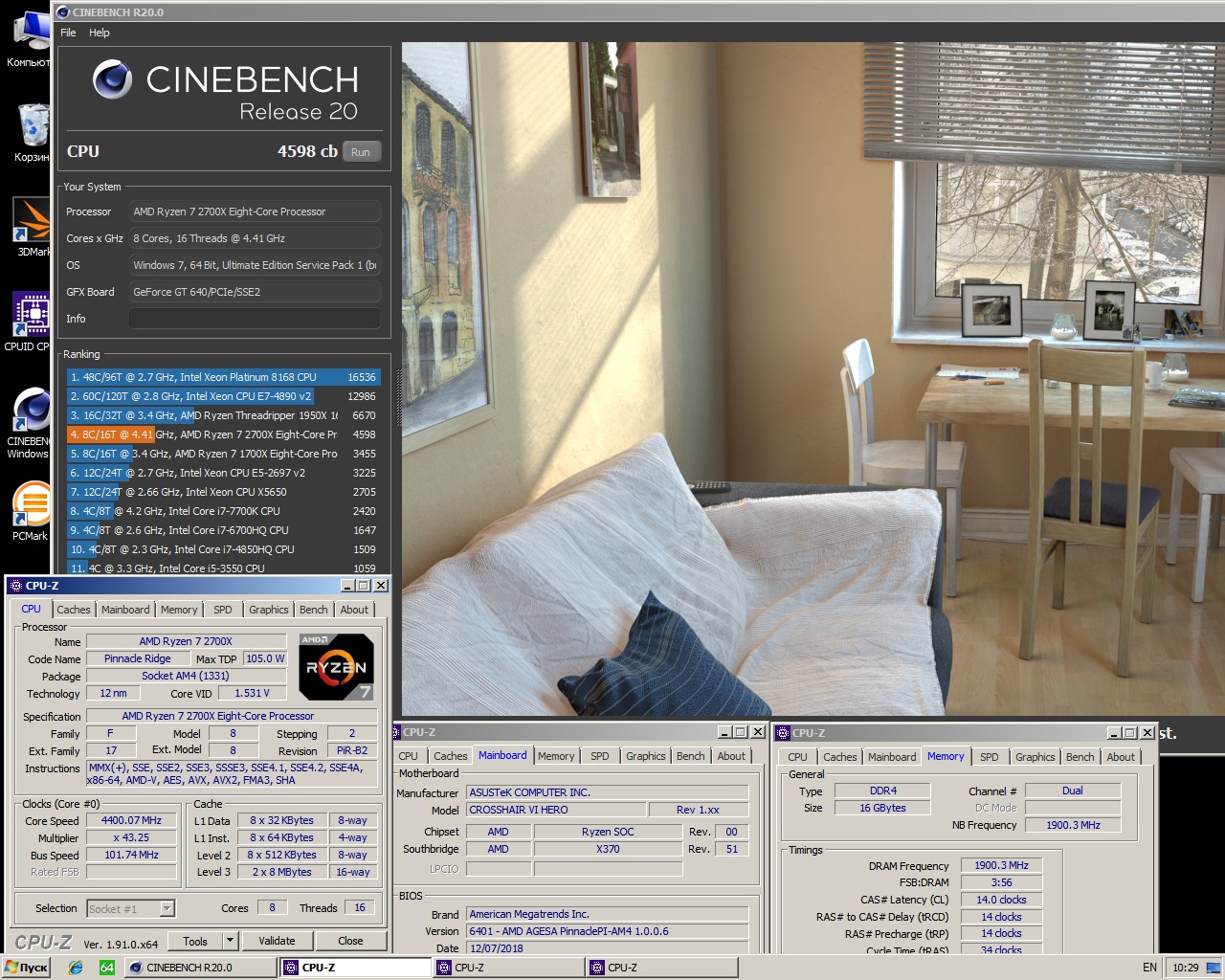Screen dimensions: 1225x980
Task: Click the Cinebench title bar icon
Action: (63, 12)
